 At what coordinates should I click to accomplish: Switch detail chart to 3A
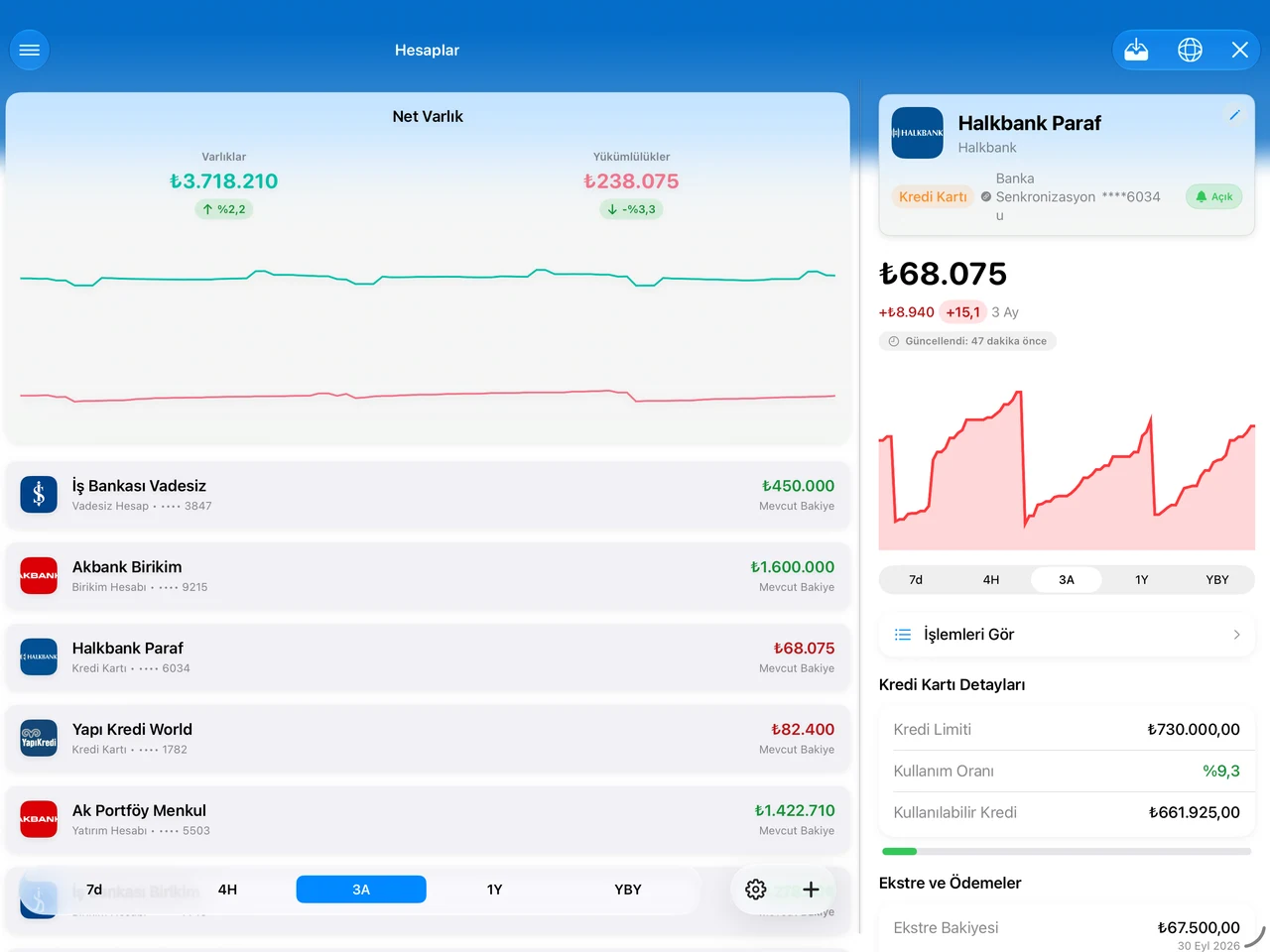point(1067,580)
